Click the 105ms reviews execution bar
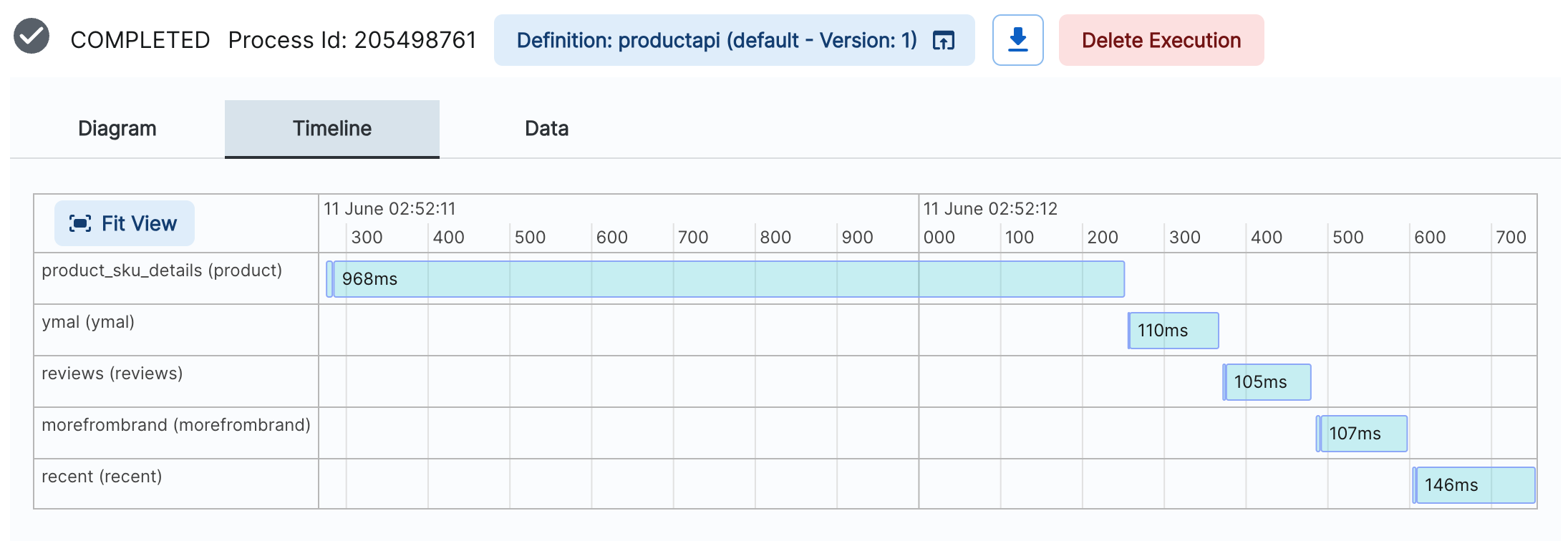 1267,381
